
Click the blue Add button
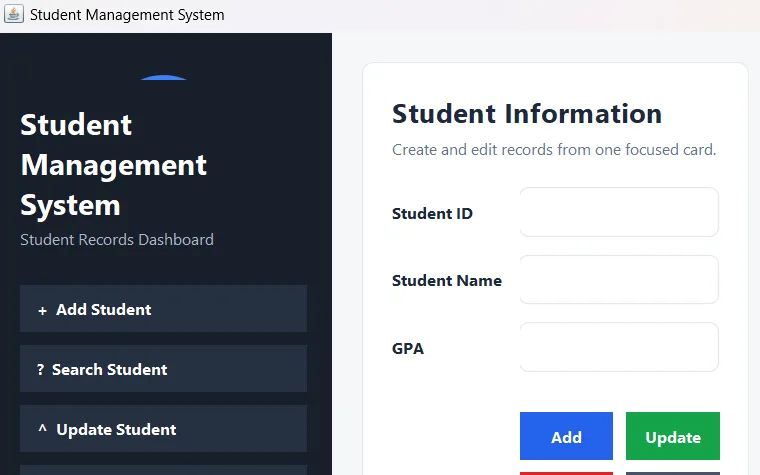pos(566,436)
